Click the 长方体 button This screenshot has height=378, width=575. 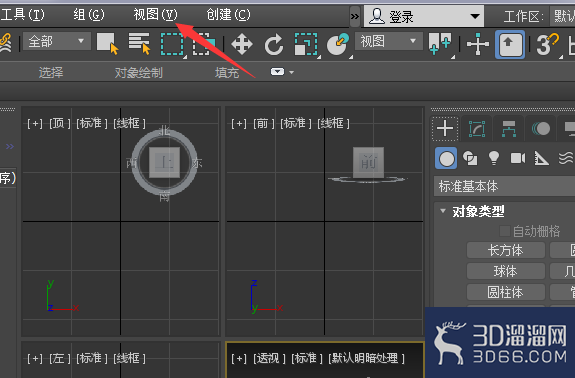pyautogui.click(x=505, y=250)
